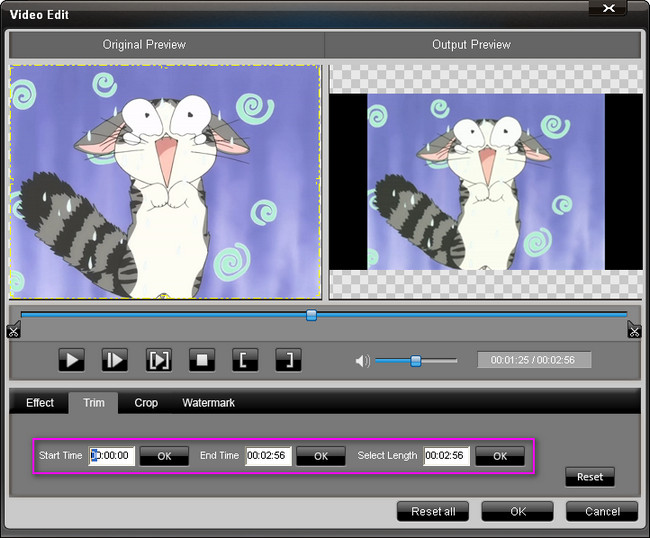Select the Trim tab

click(94, 403)
